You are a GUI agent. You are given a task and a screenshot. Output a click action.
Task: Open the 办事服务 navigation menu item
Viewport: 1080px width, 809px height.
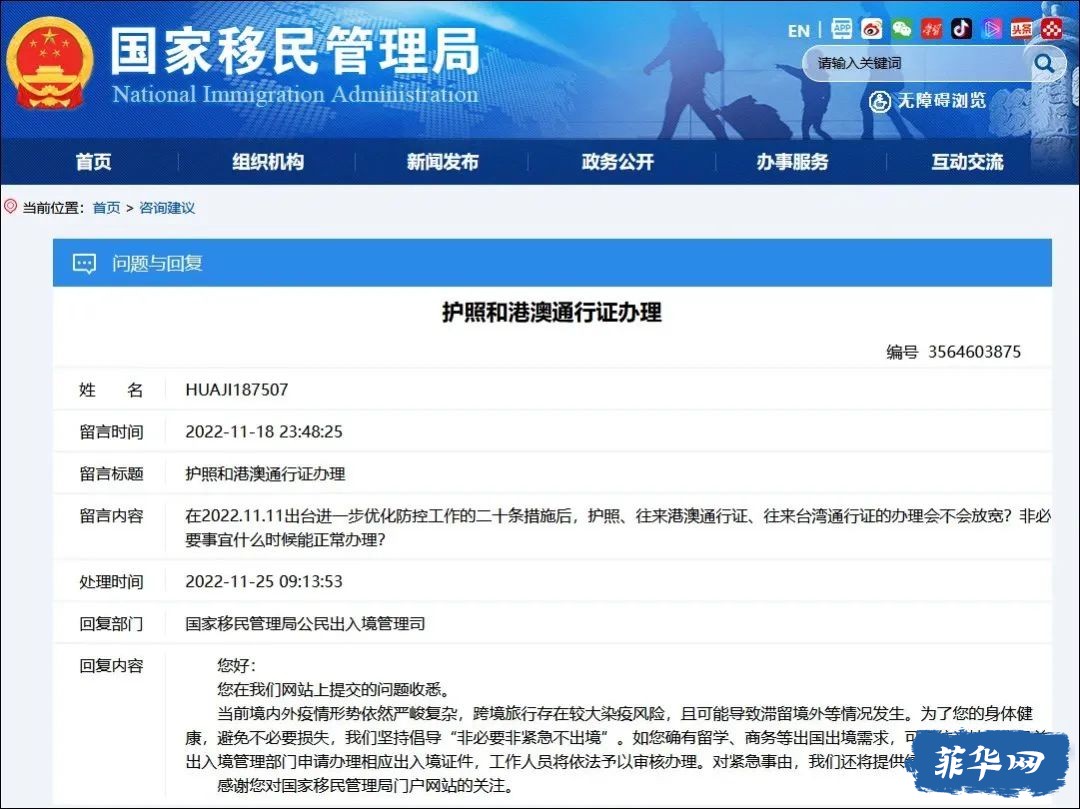(792, 162)
